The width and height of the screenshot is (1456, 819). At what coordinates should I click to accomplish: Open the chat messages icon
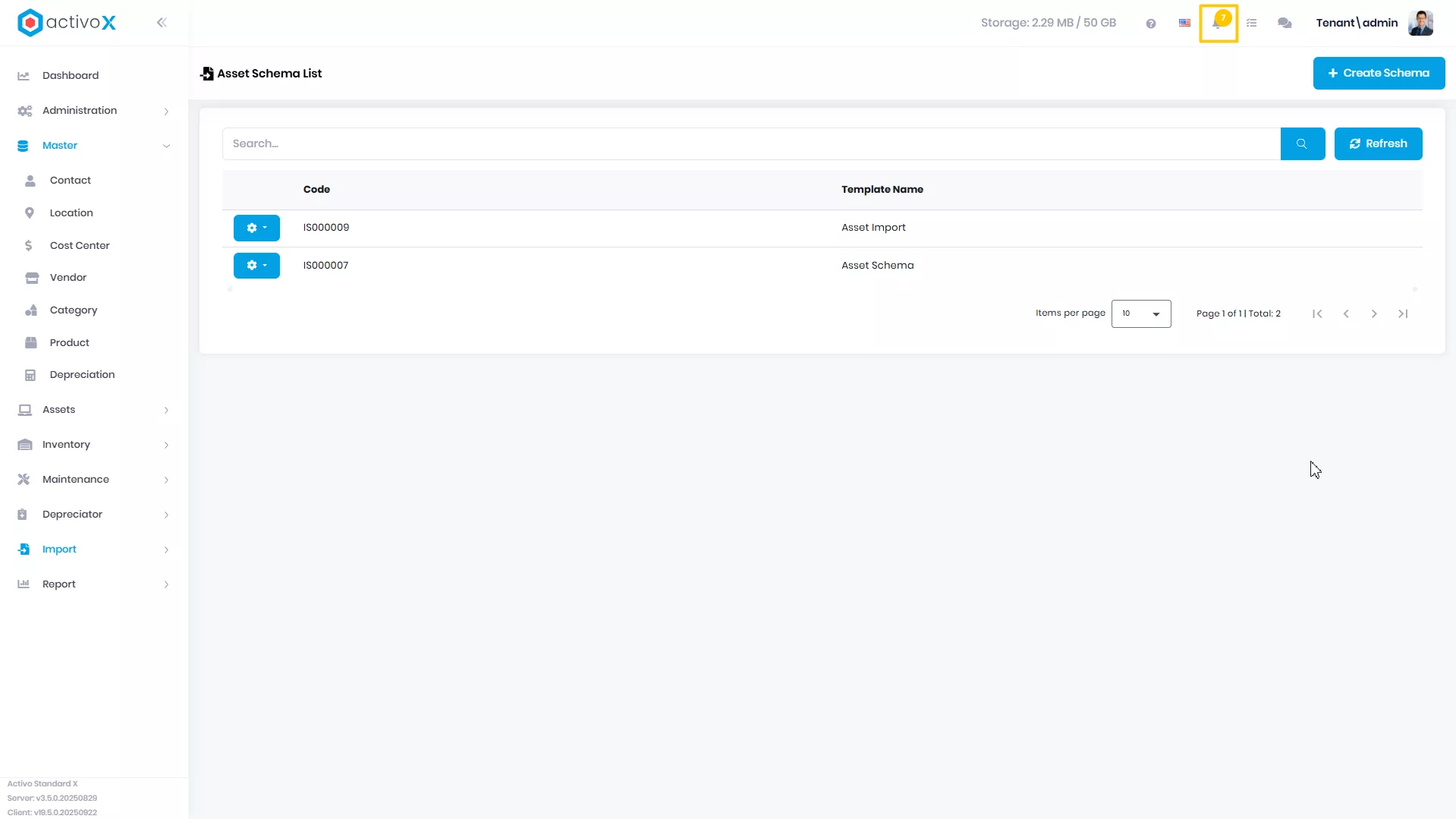coord(1285,23)
